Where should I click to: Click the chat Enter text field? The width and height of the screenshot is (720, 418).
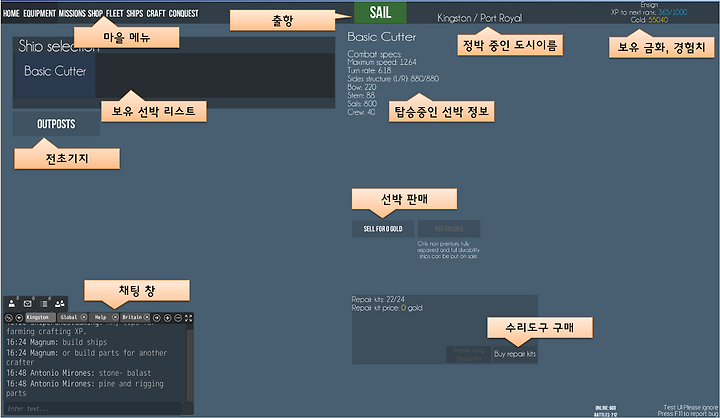pos(93,409)
